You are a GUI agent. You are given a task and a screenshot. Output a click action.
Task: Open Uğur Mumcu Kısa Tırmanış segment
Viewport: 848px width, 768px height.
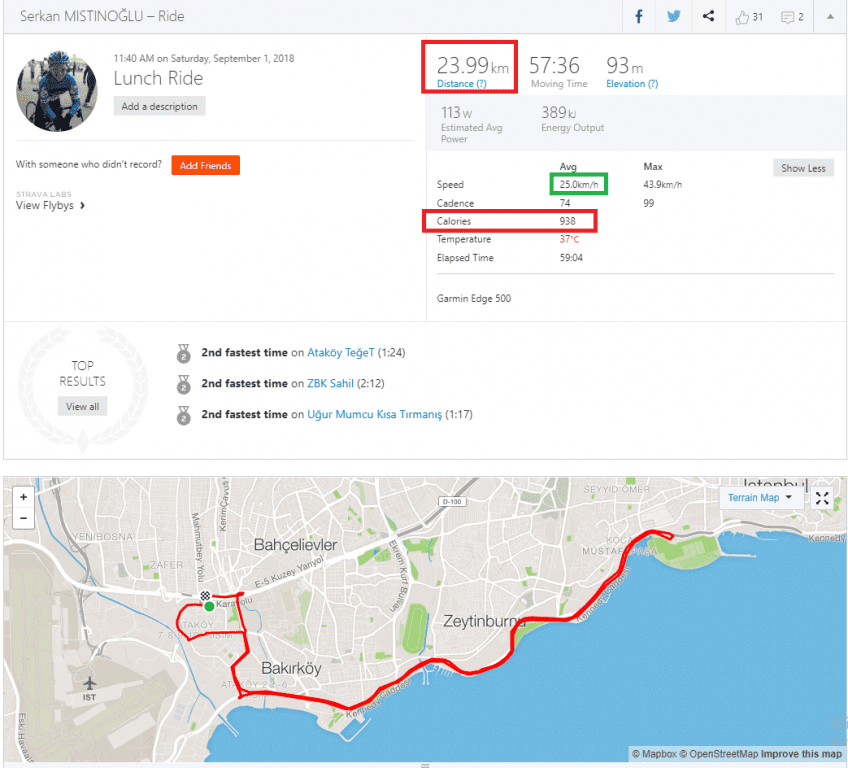(374, 414)
